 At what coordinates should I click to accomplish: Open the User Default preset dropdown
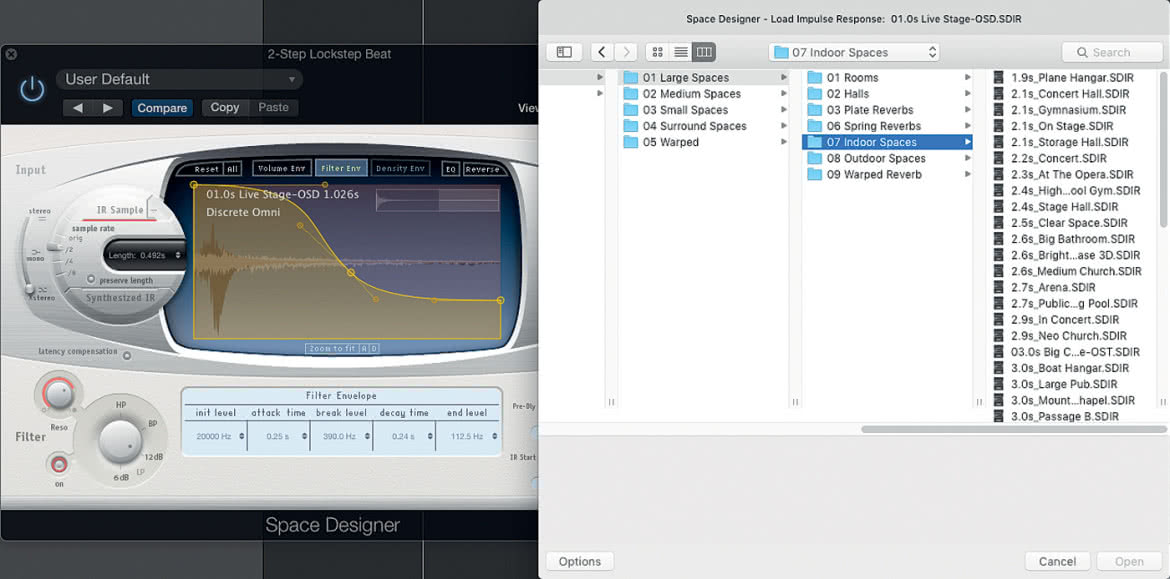179,79
